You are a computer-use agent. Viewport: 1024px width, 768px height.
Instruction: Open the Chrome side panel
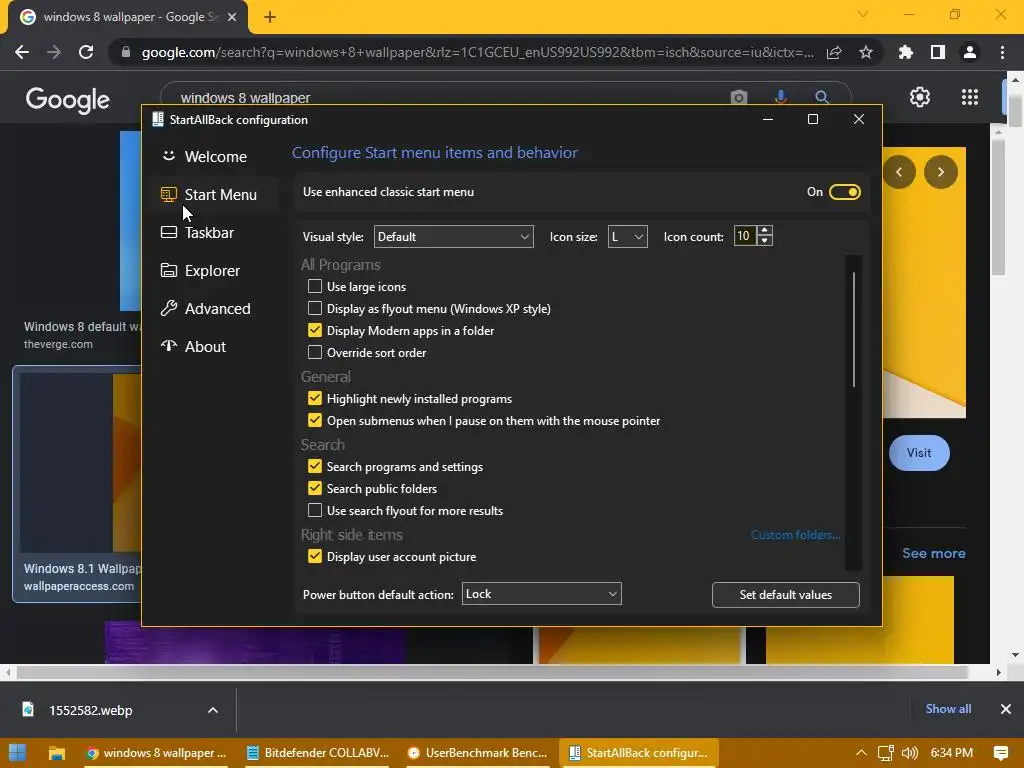[x=938, y=52]
